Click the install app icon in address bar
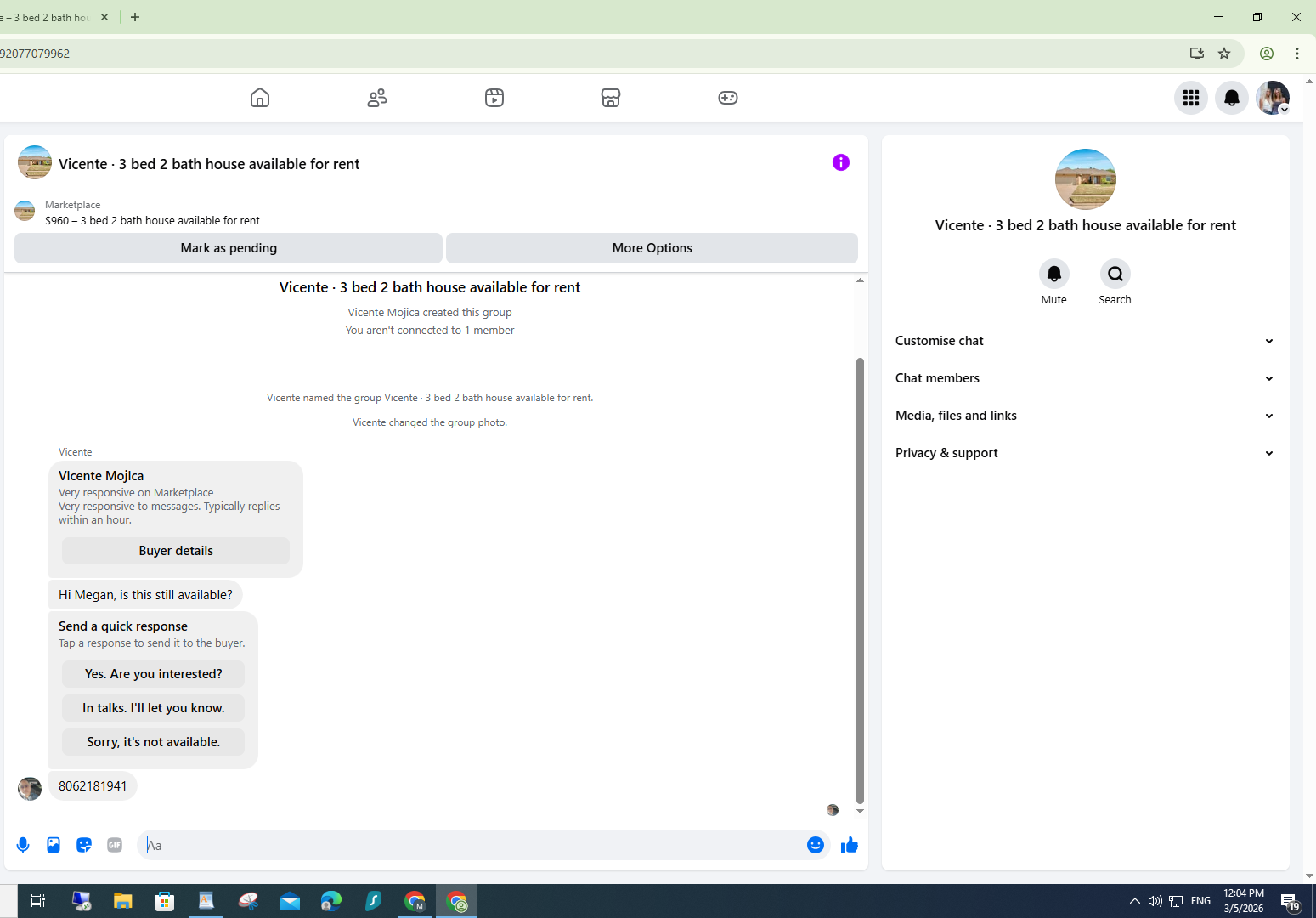This screenshot has width=1316, height=918. pos(1197,54)
